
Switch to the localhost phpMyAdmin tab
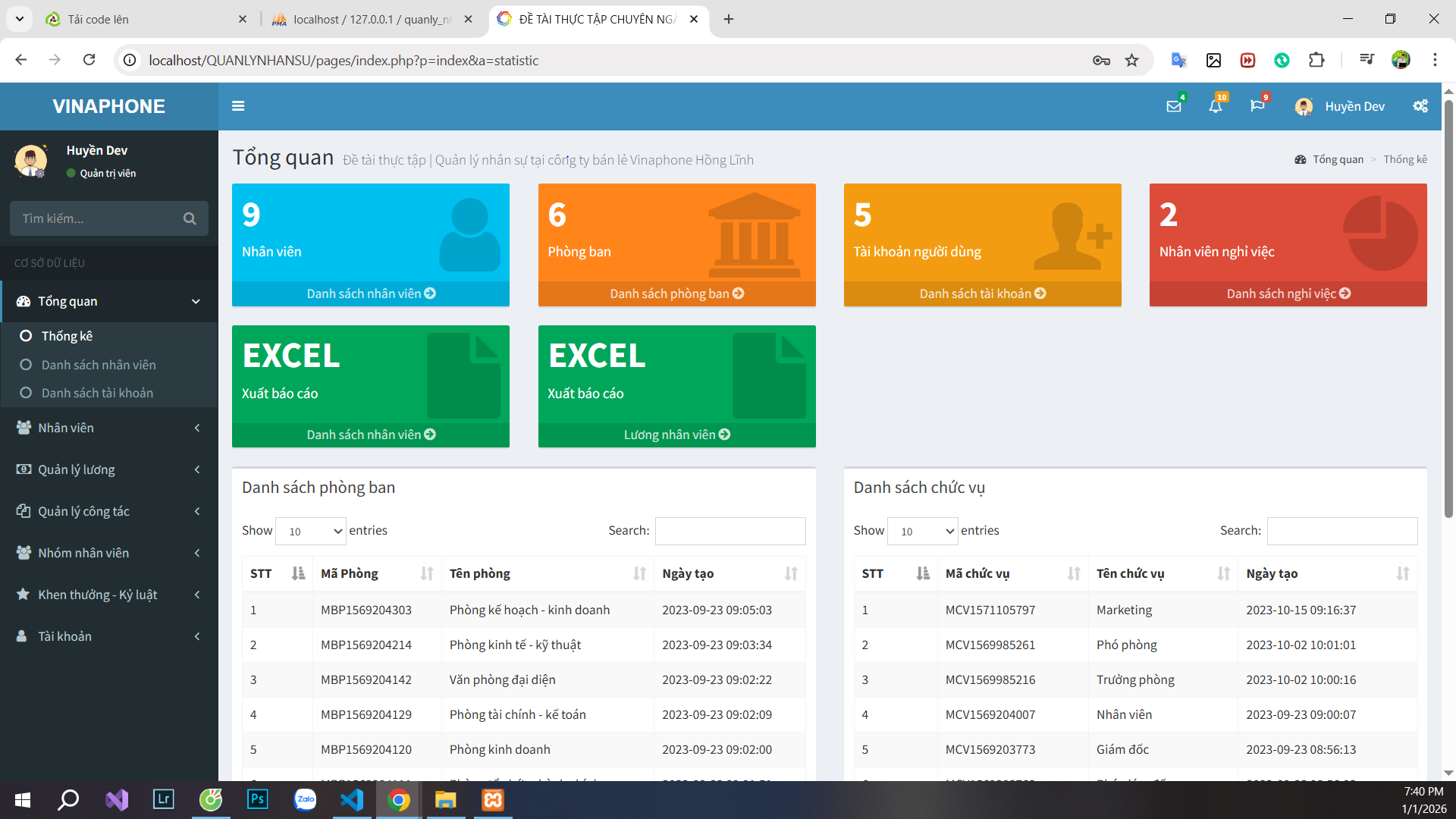[x=372, y=19]
